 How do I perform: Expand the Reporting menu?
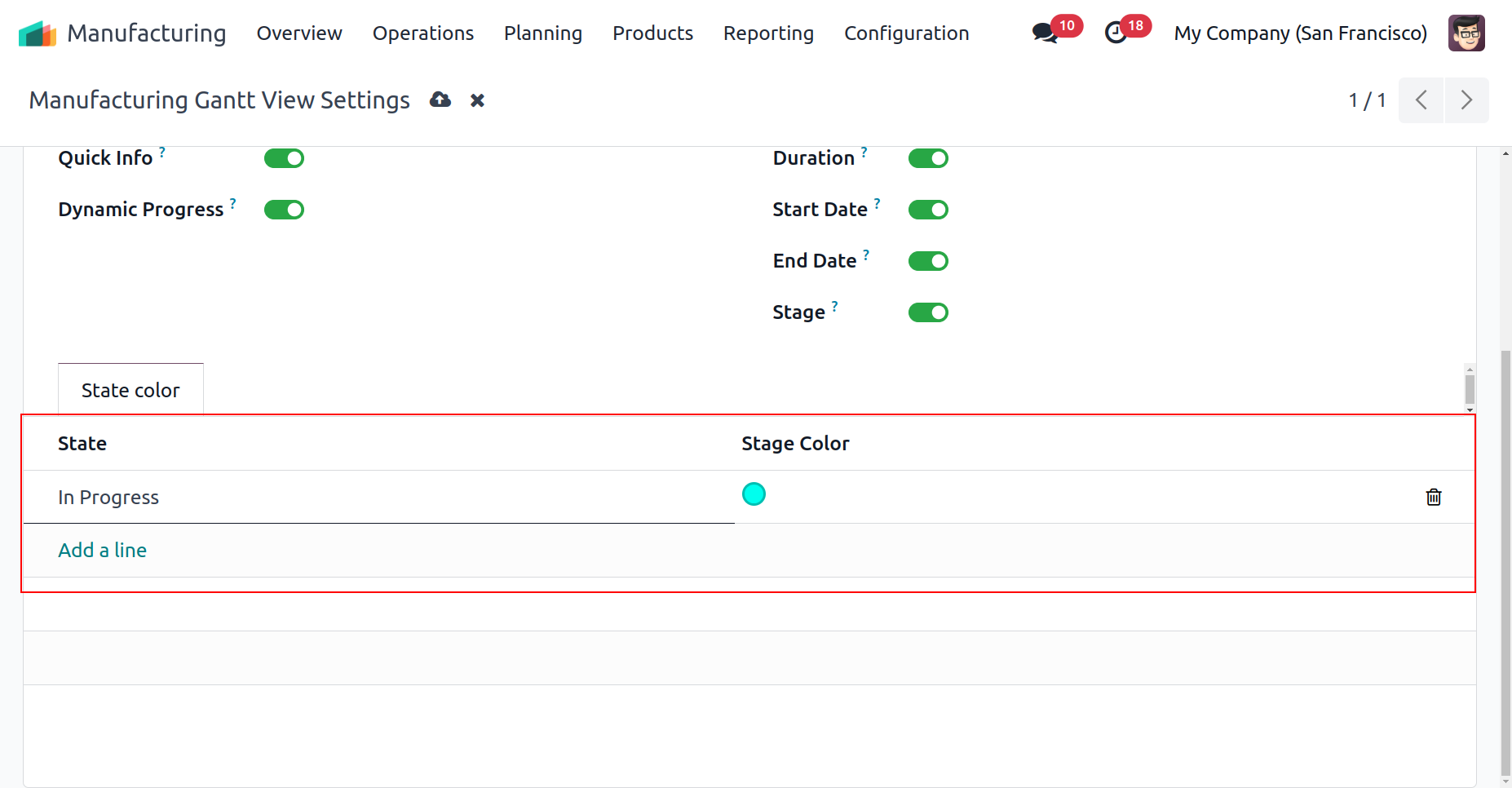[768, 33]
